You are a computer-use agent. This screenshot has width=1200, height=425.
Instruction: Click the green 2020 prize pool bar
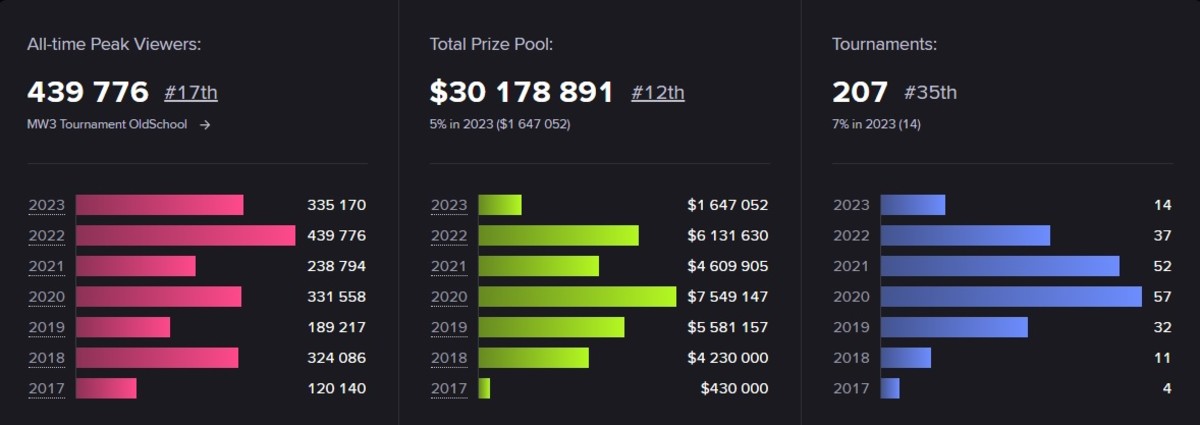coord(577,297)
